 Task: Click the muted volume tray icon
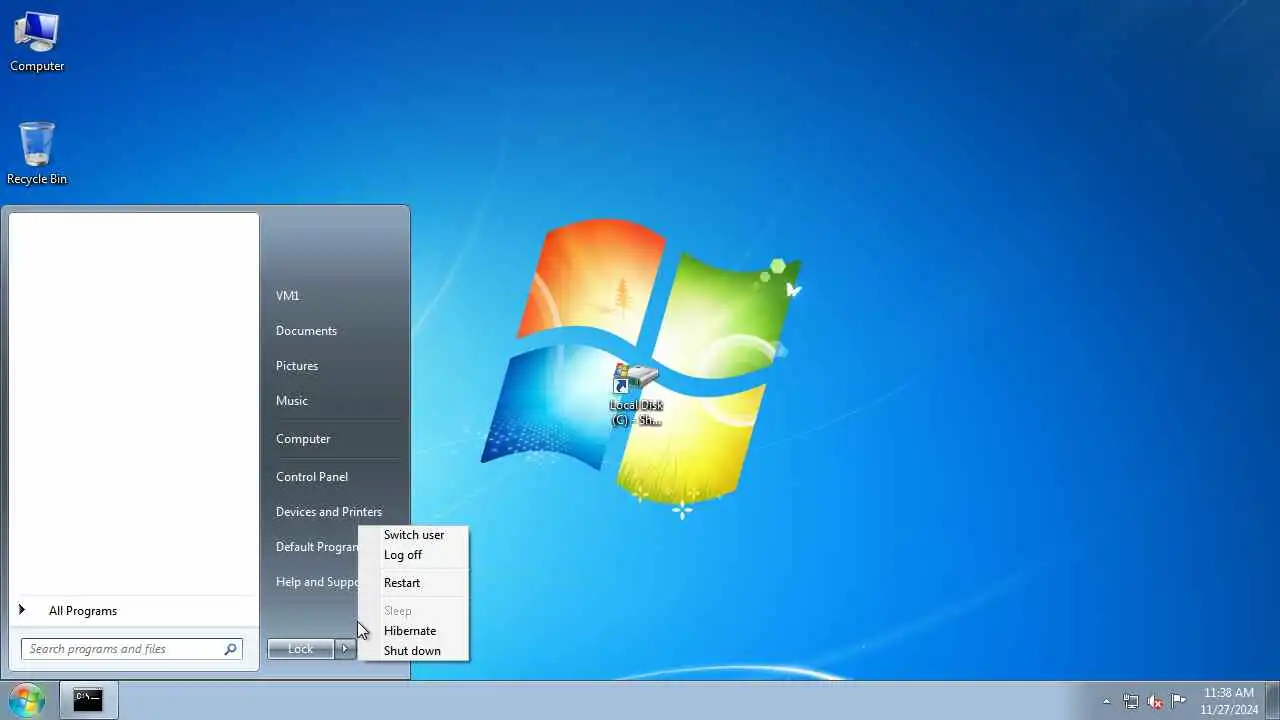1155,701
